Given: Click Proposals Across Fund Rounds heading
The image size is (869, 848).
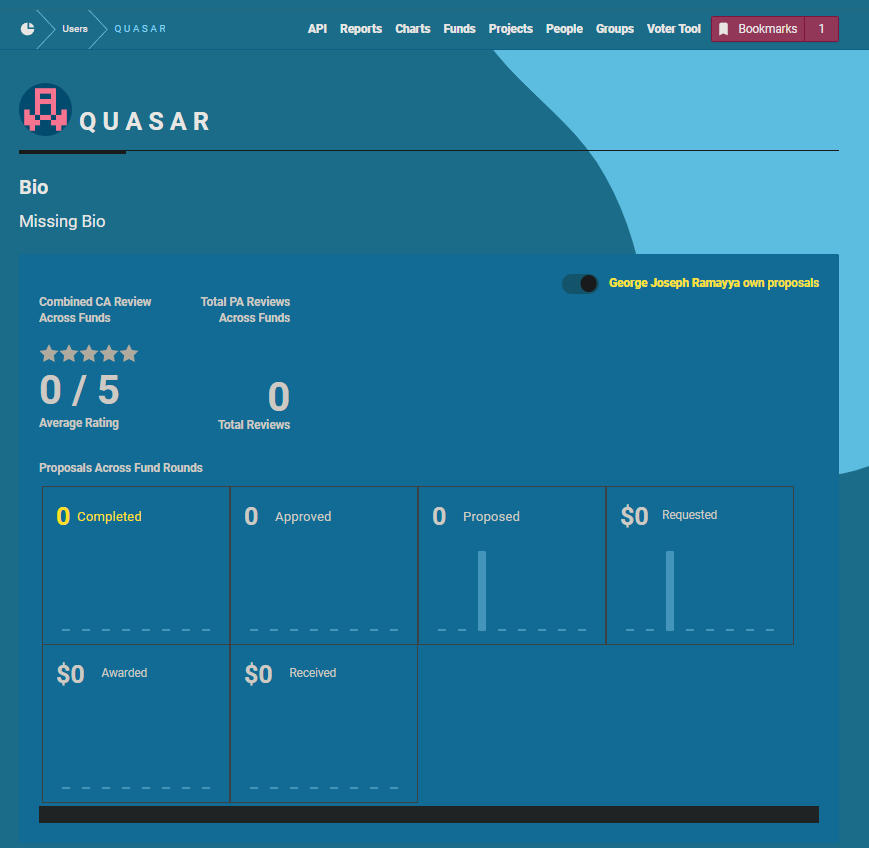Looking at the screenshot, I should 121,468.
